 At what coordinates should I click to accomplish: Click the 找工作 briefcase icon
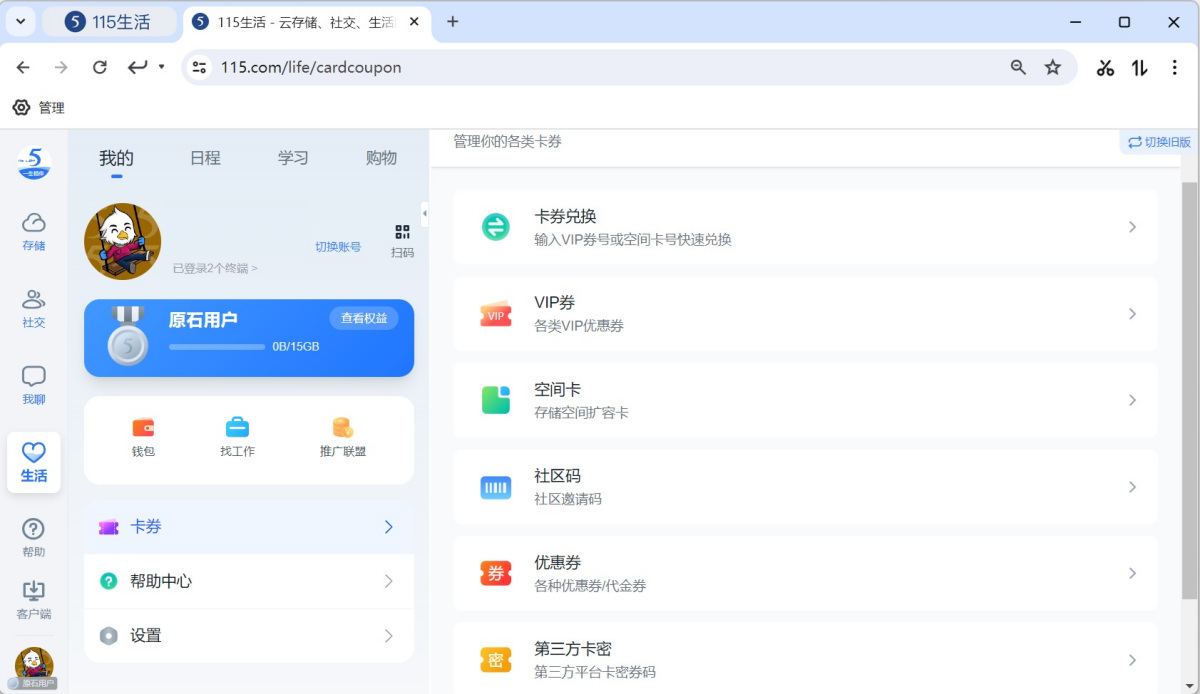[237, 428]
